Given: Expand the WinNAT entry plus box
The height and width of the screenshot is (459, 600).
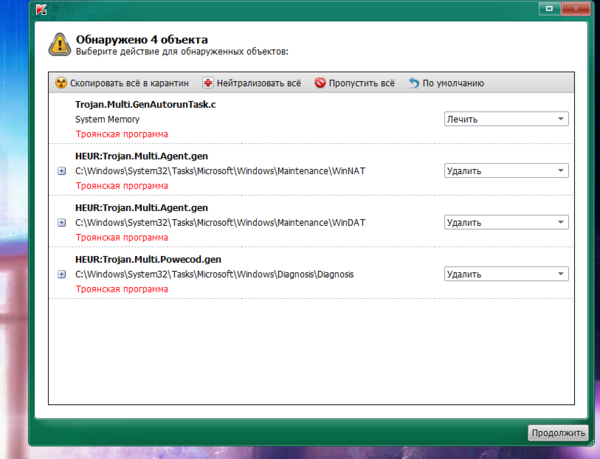Looking at the screenshot, I should (62, 171).
